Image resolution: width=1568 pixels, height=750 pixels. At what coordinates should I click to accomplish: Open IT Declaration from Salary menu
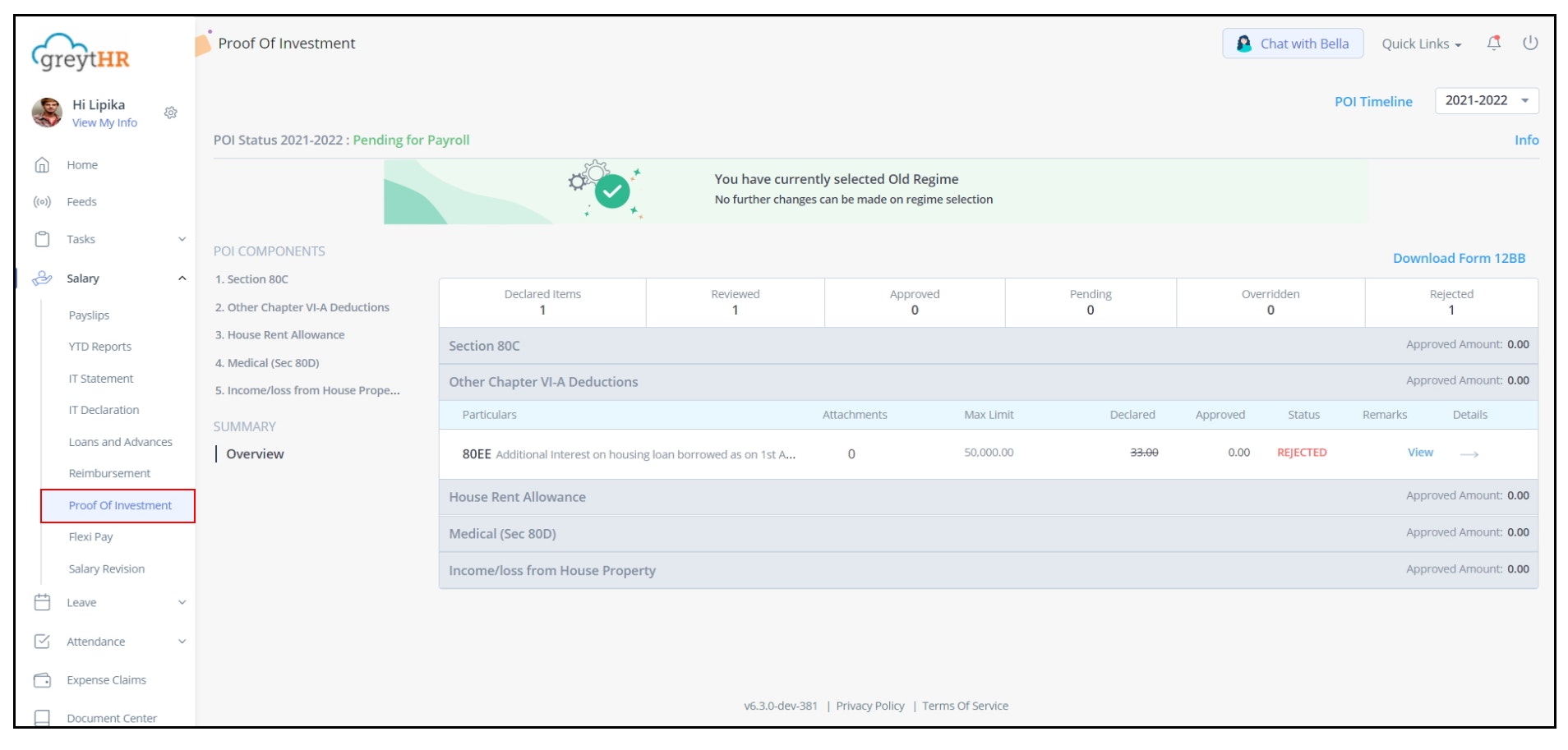104,410
